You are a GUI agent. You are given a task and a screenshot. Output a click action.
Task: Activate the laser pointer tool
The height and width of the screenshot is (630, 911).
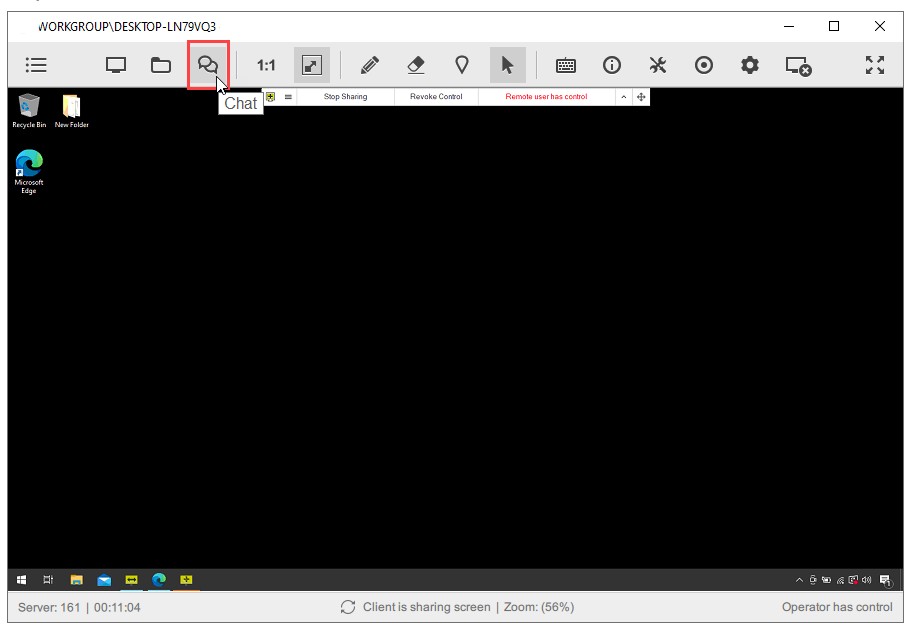tap(462, 65)
